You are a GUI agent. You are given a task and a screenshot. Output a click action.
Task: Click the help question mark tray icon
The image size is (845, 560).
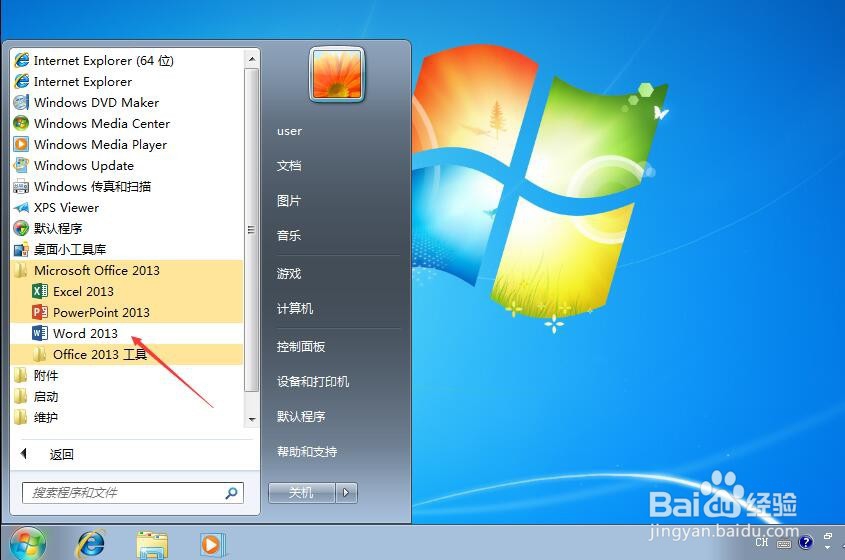point(806,542)
